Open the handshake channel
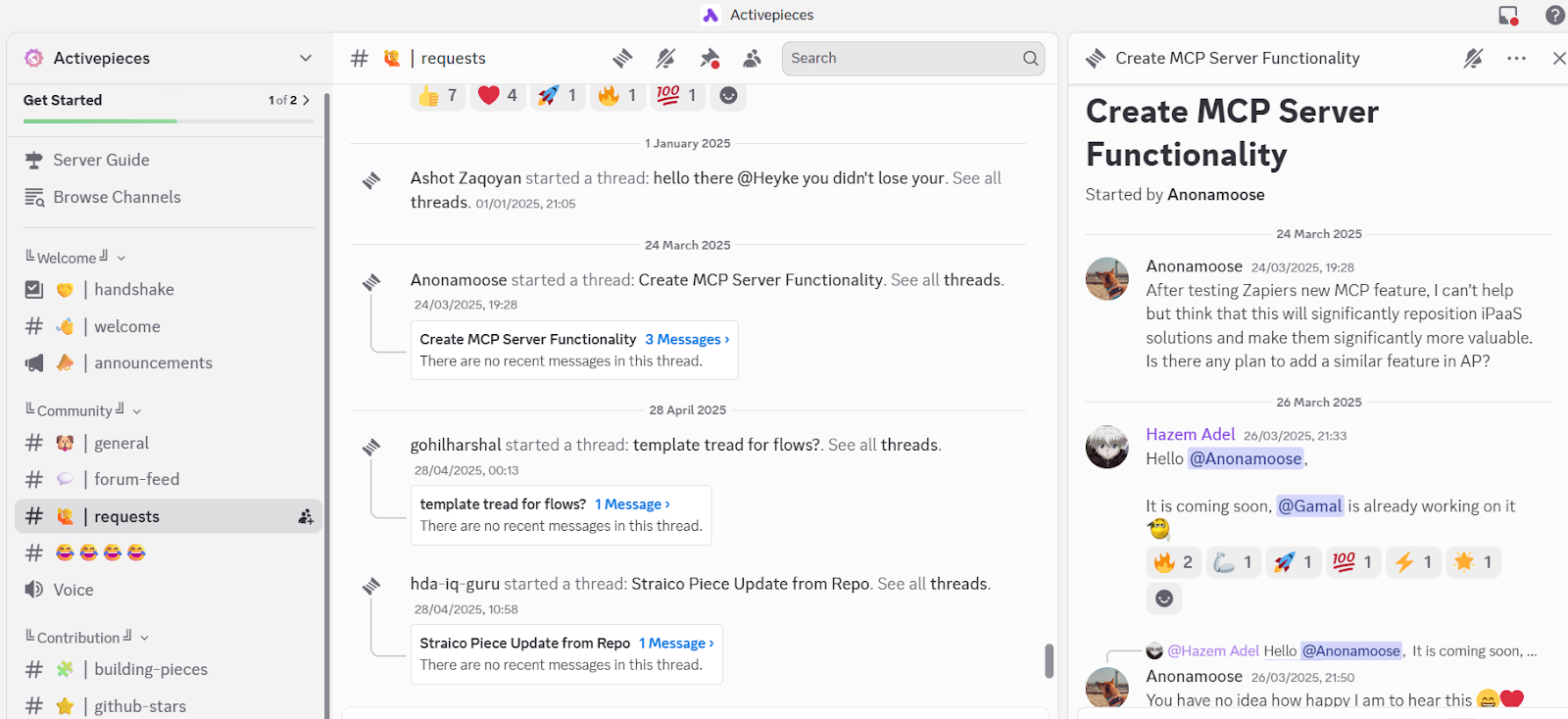 pos(167,289)
